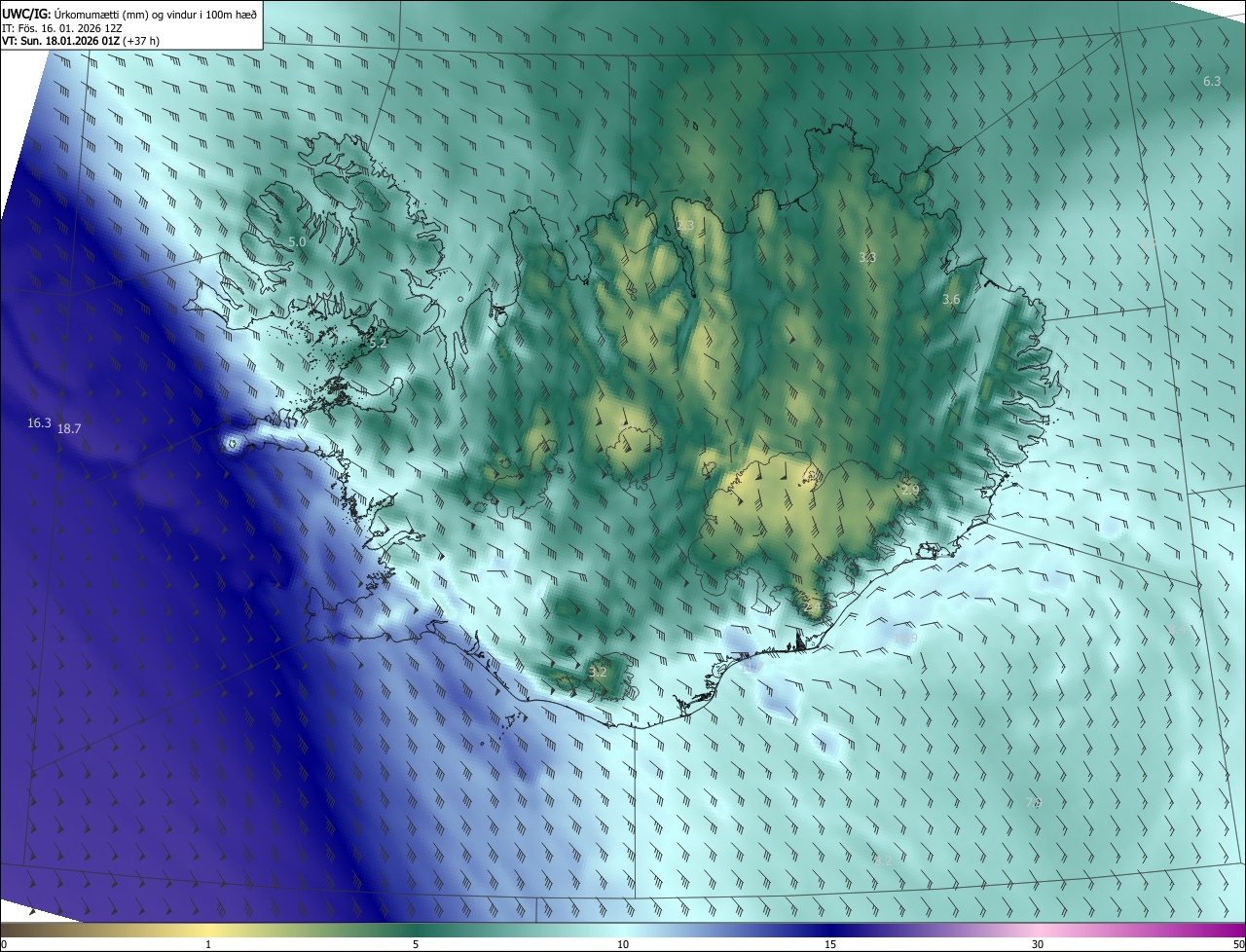
Task: Click the 5.0 value over the Westfjords
Action: (297, 241)
